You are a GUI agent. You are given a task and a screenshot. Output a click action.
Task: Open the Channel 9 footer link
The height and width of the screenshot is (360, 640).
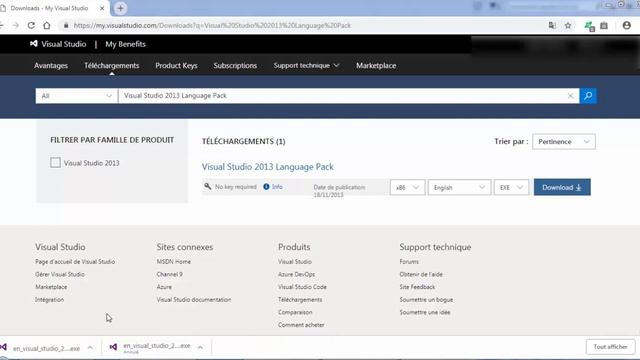[x=169, y=274]
